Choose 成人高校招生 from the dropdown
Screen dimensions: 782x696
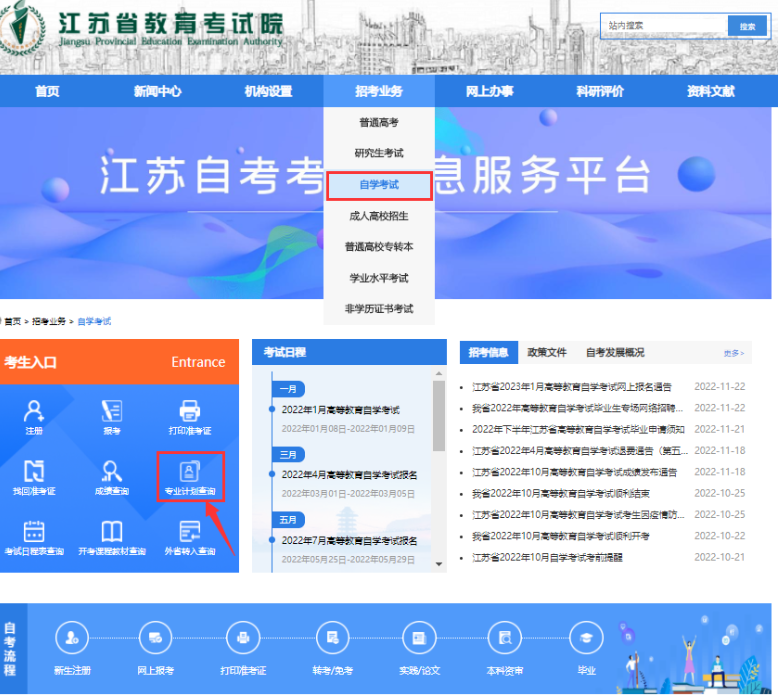379,216
